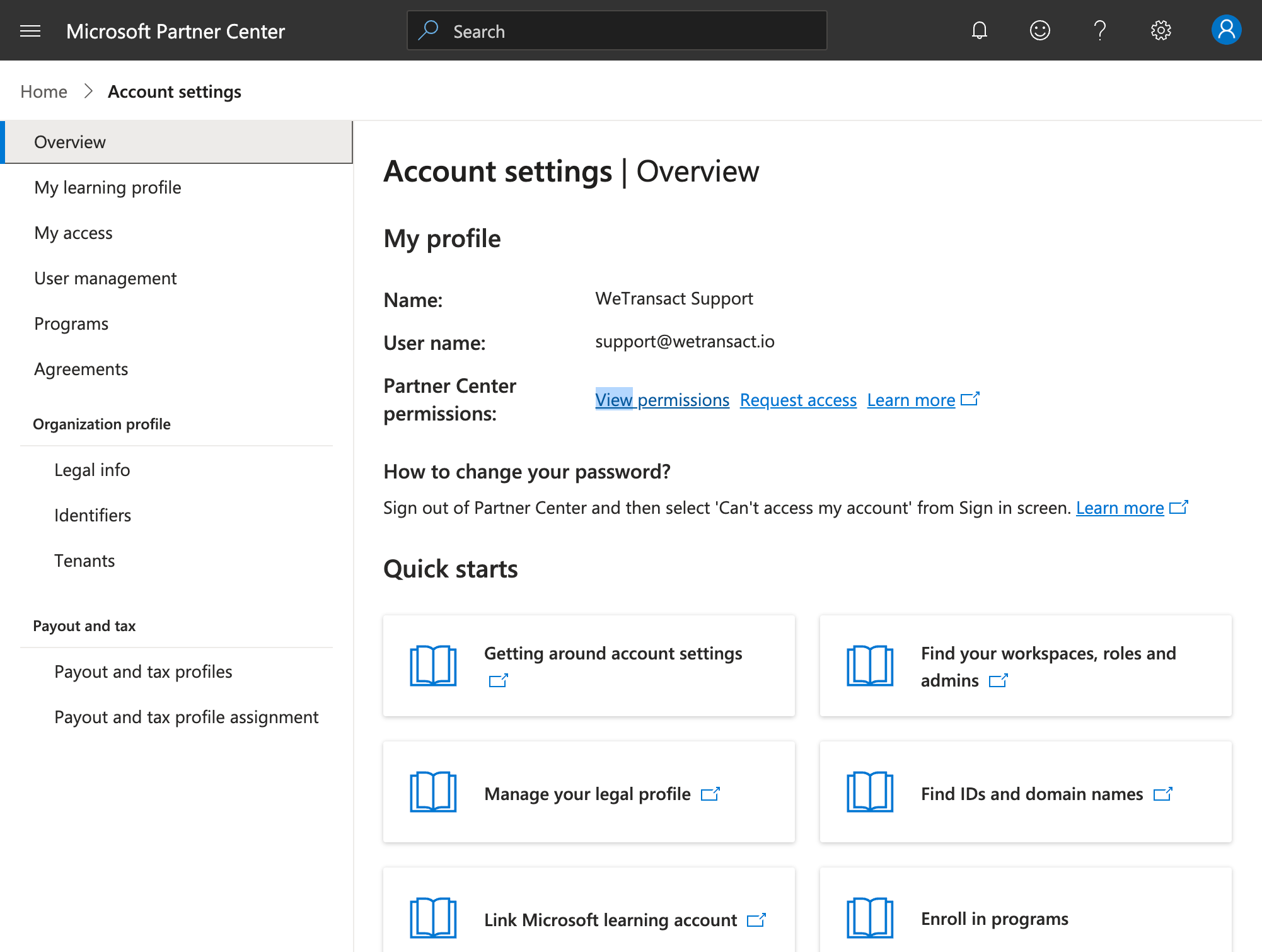
Task: Click Learn more about changing password
Action: 1120,508
